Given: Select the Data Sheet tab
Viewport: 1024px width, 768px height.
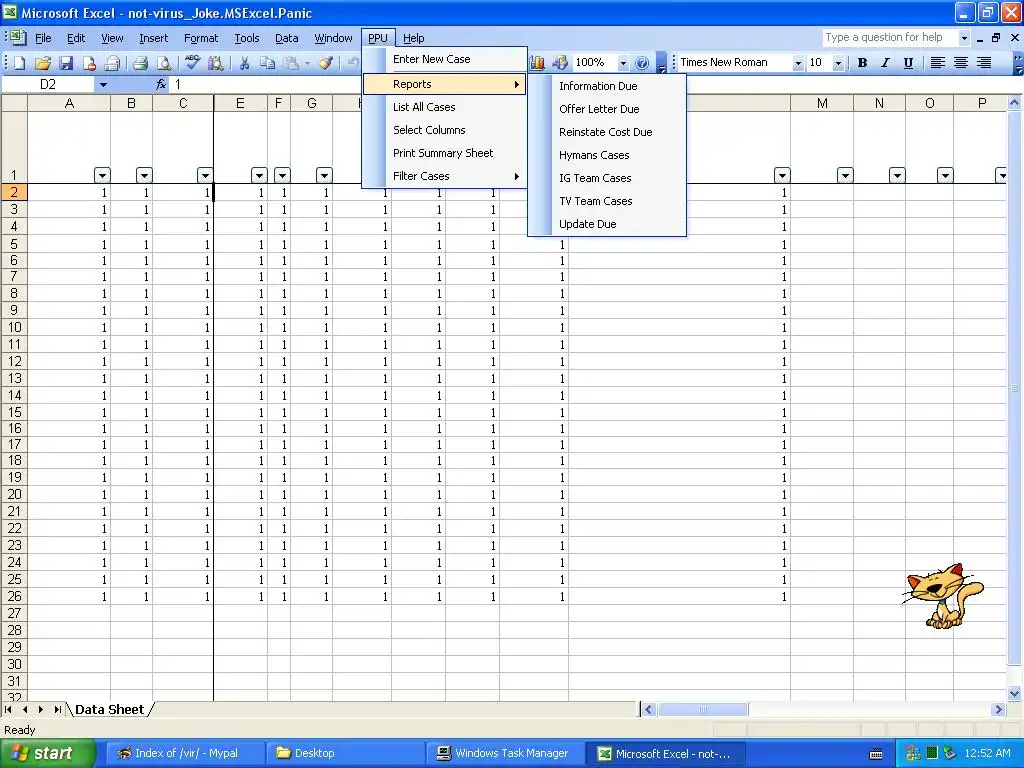Looking at the screenshot, I should [109, 709].
